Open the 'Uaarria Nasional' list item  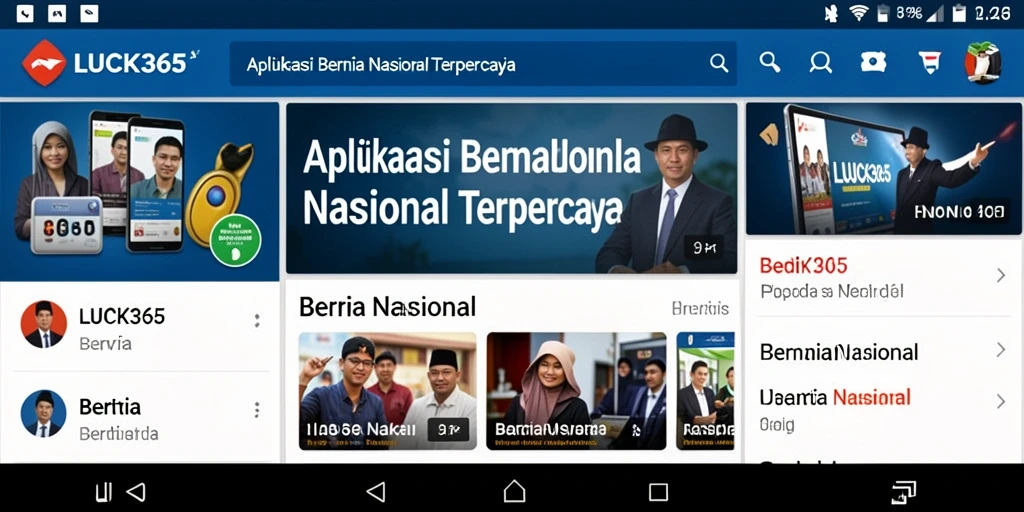point(884,409)
